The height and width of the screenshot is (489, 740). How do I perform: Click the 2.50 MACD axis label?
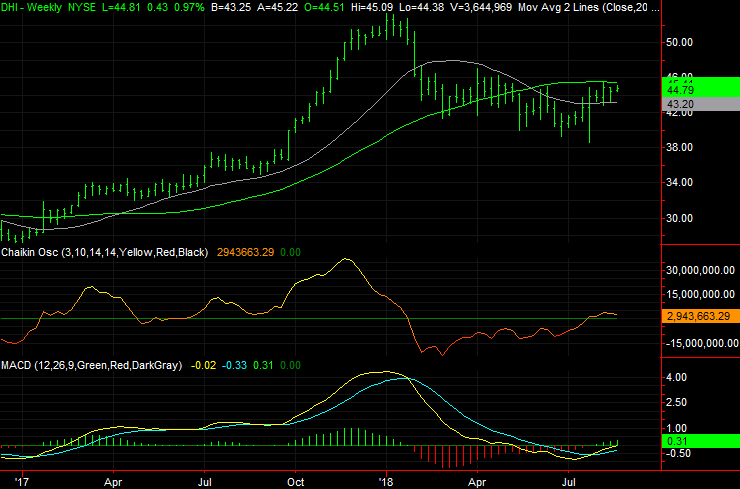[x=676, y=403]
